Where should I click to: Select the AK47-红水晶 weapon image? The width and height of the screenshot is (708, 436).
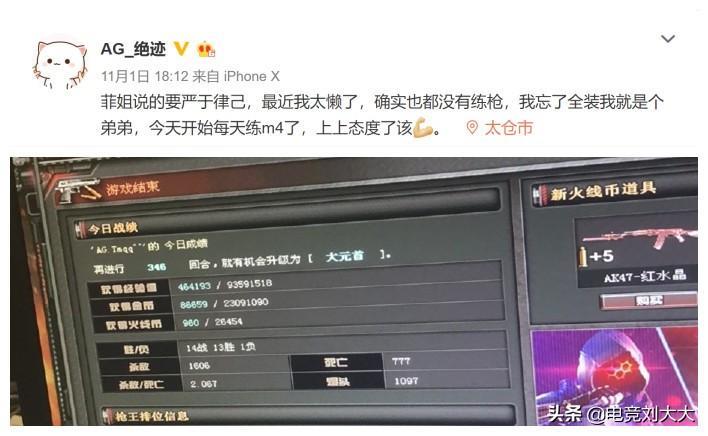click(x=640, y=238)
